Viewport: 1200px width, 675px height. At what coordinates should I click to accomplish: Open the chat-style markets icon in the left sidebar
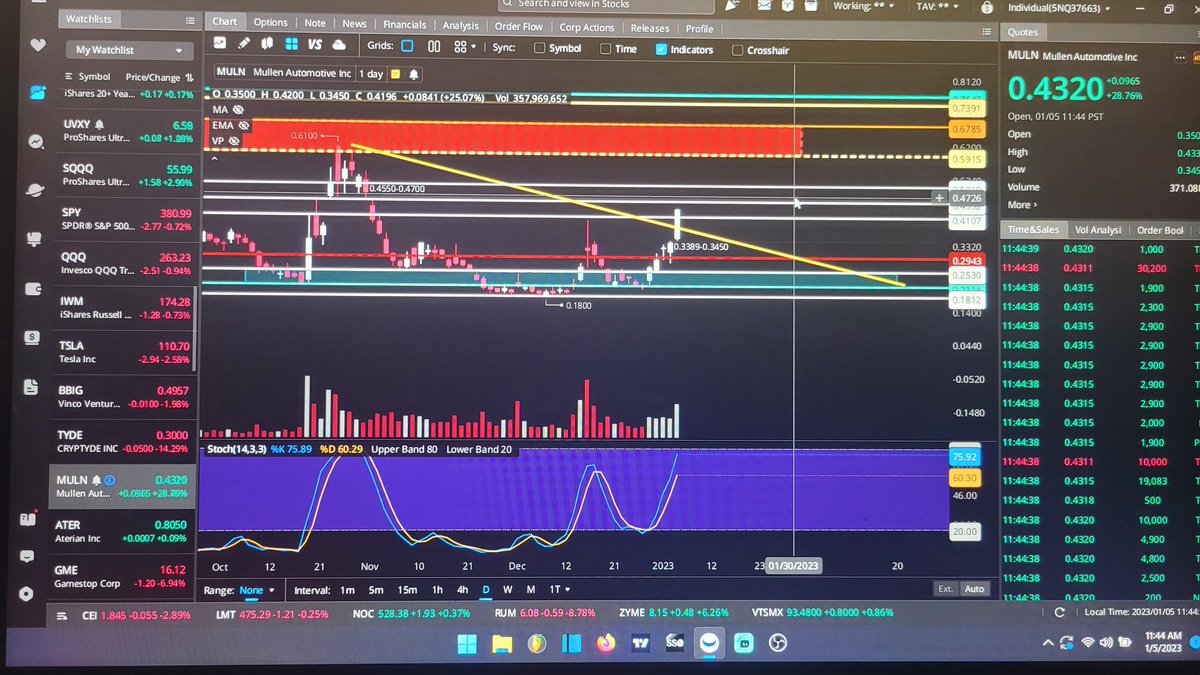tap(36, 141)
